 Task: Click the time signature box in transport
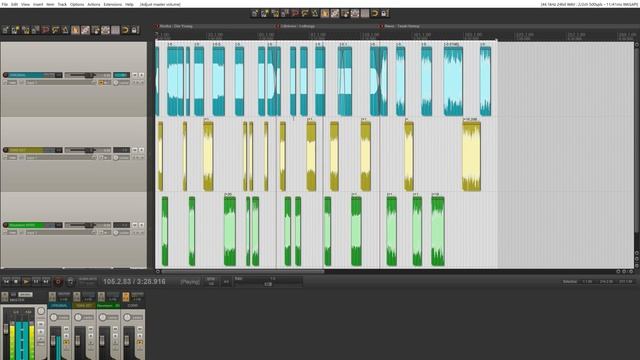(x=226, y=281)
